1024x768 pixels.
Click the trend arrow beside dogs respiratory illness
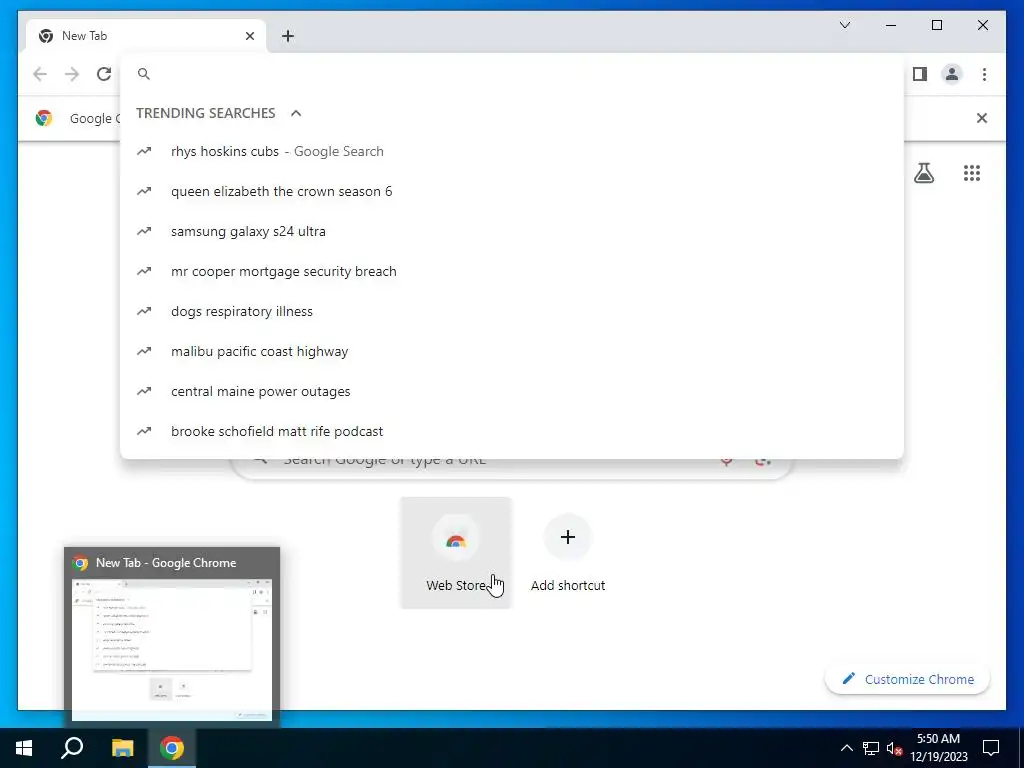144,312
